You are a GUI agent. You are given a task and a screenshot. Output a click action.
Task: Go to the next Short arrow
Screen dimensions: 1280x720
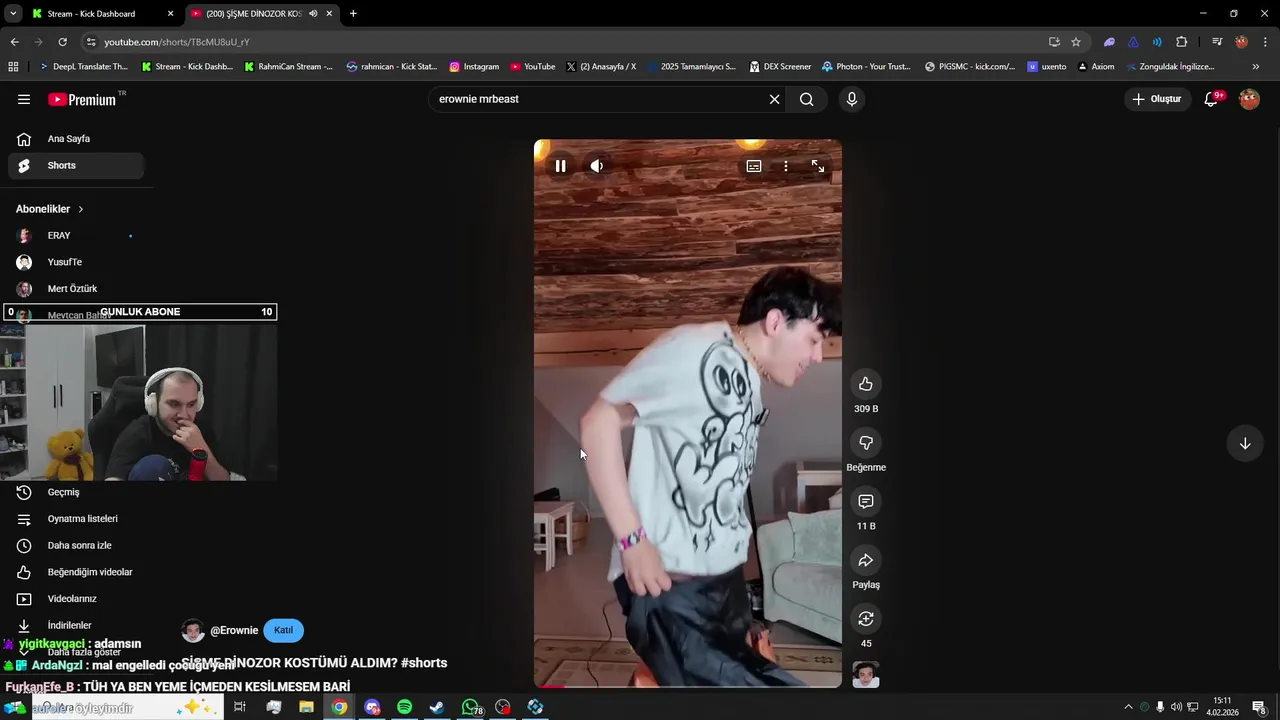(1245, 443)
